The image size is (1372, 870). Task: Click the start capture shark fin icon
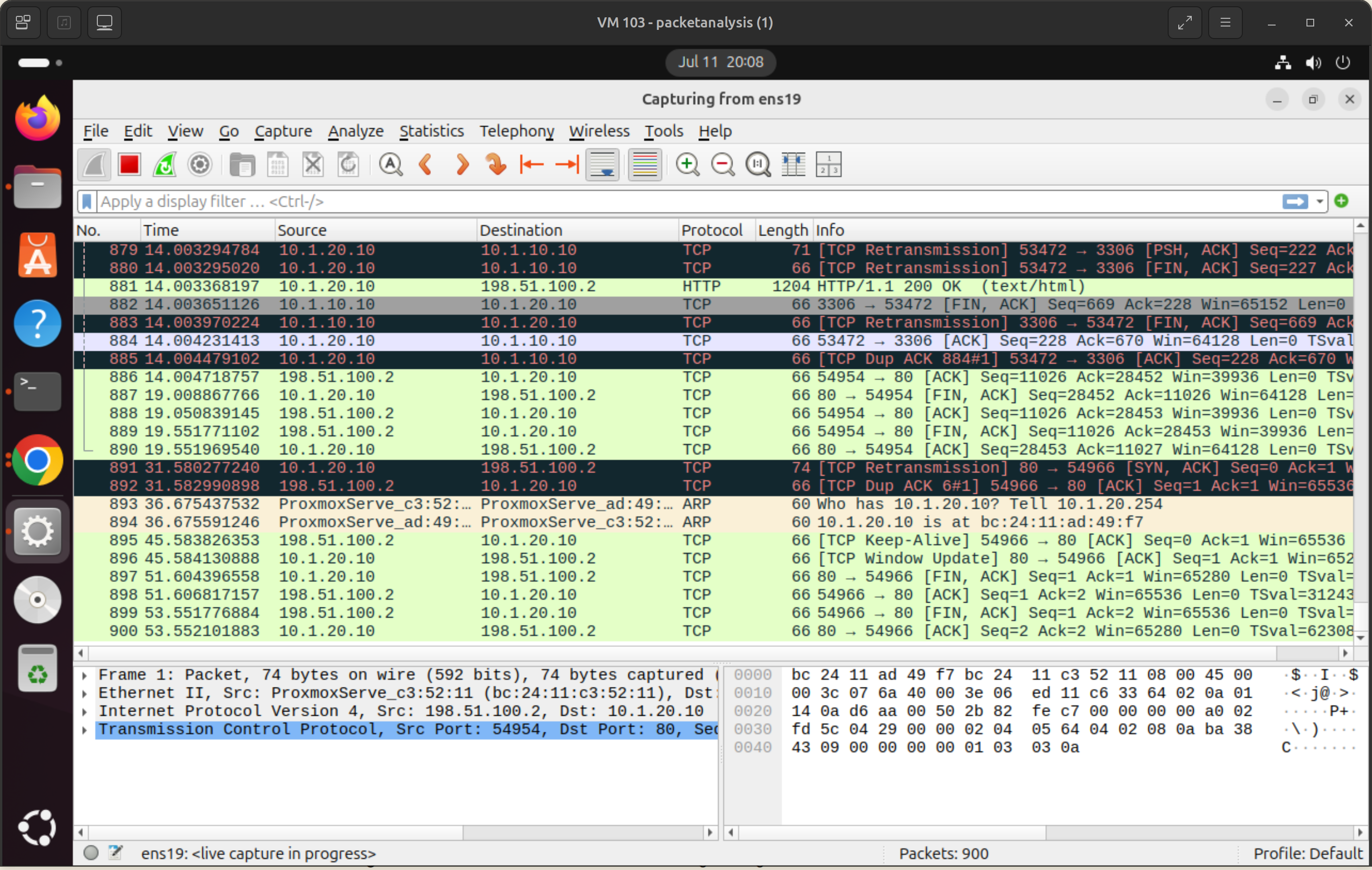point(94,165)
